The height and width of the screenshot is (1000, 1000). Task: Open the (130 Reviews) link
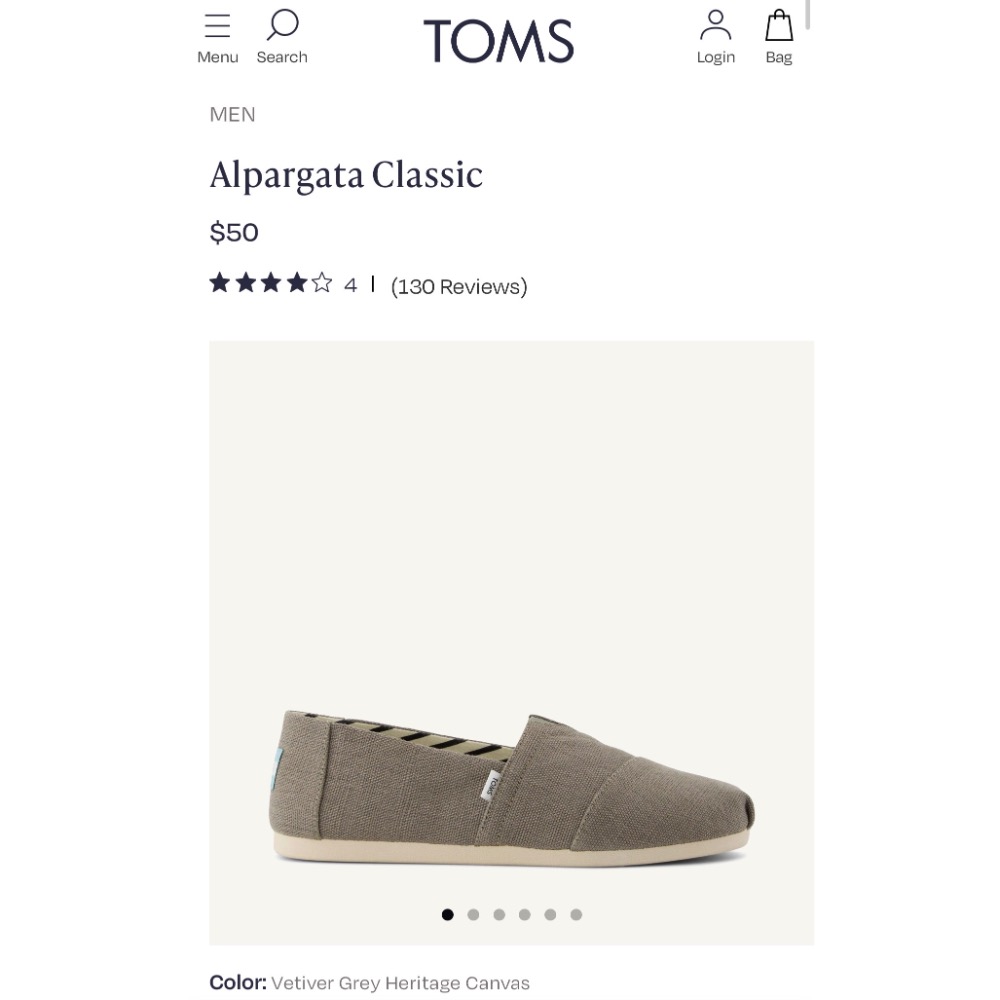[459, 287]
